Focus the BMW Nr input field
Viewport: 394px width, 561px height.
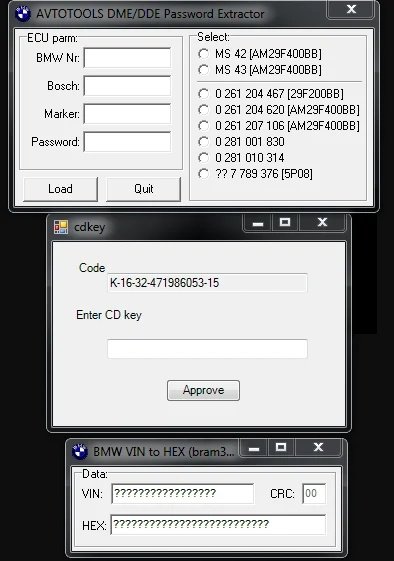127,58
